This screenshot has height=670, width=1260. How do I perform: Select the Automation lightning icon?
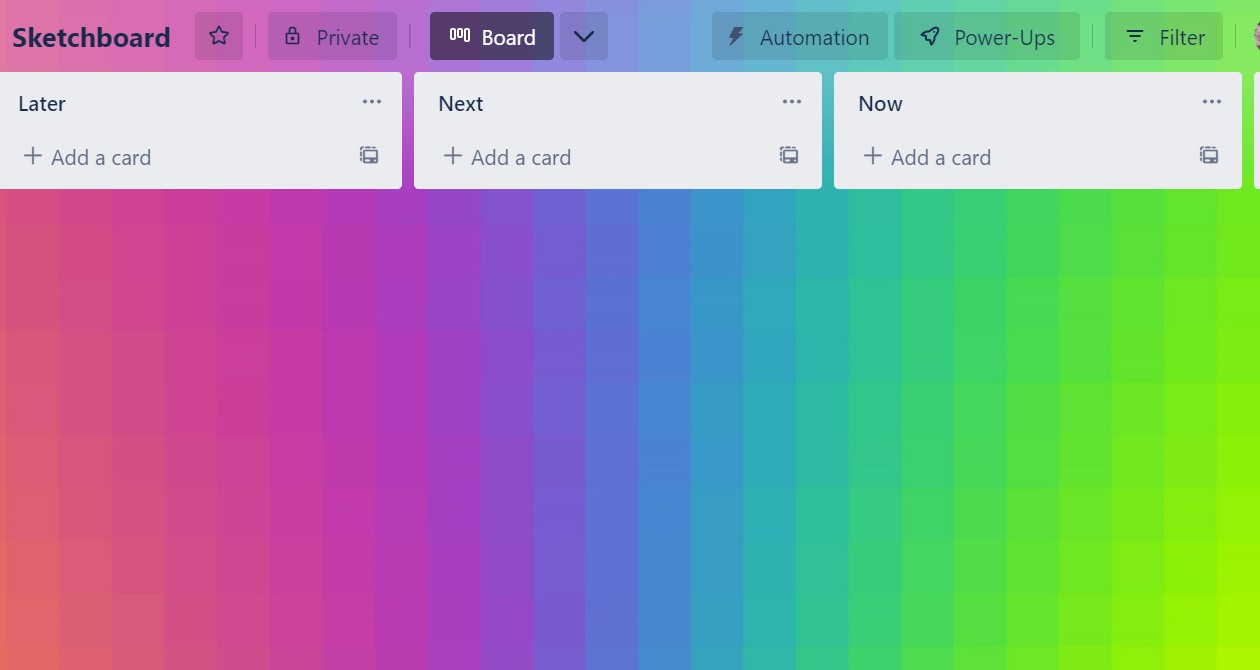[737, 36]
